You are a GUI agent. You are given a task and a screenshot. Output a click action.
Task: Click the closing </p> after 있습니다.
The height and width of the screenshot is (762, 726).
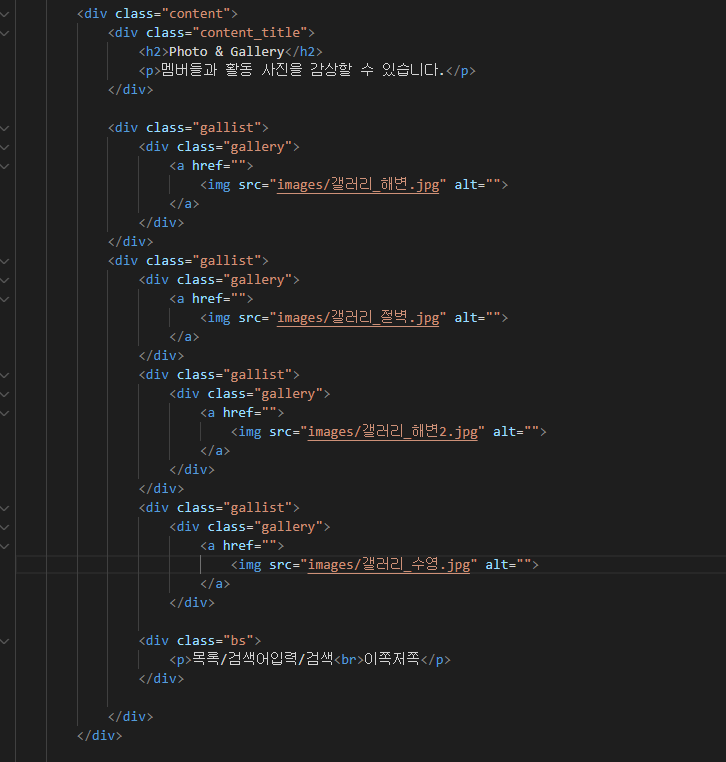pos(460,70)
